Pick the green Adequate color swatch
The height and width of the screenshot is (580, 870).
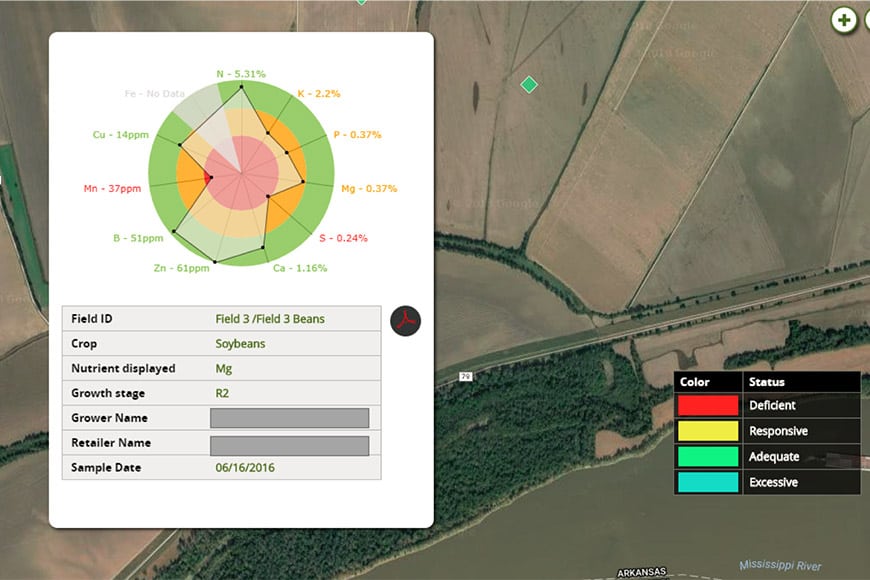tap(706, 457)
